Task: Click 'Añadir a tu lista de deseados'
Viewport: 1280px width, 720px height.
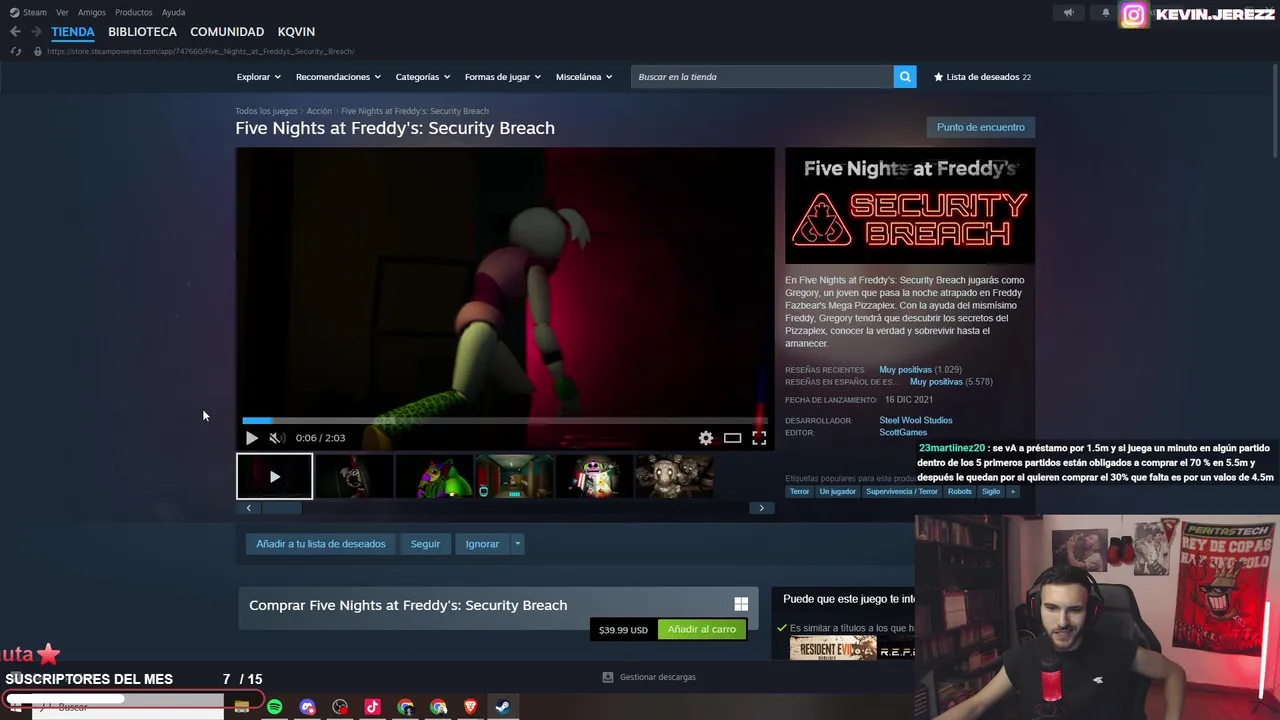Action: coord(320,544)
